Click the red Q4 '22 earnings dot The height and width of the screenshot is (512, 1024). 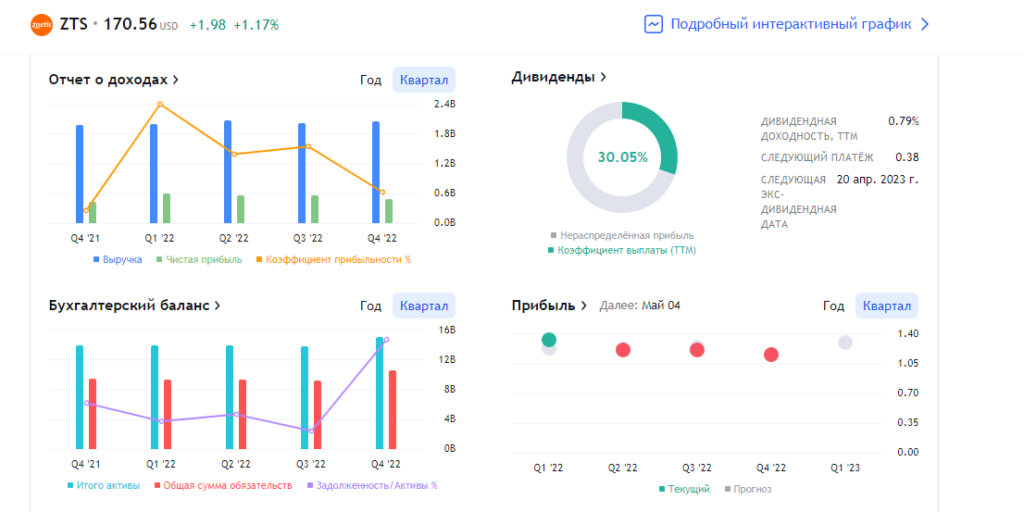tap(771, 355)
